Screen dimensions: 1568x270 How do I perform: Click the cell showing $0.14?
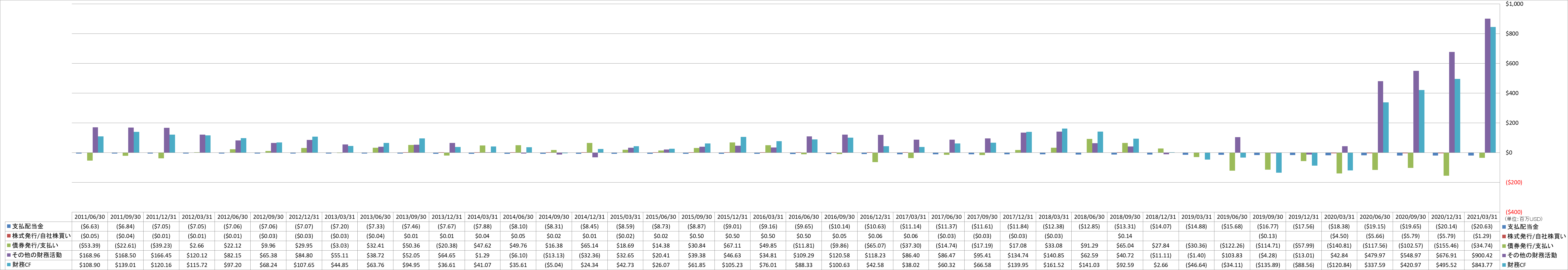coord(1124,236)
